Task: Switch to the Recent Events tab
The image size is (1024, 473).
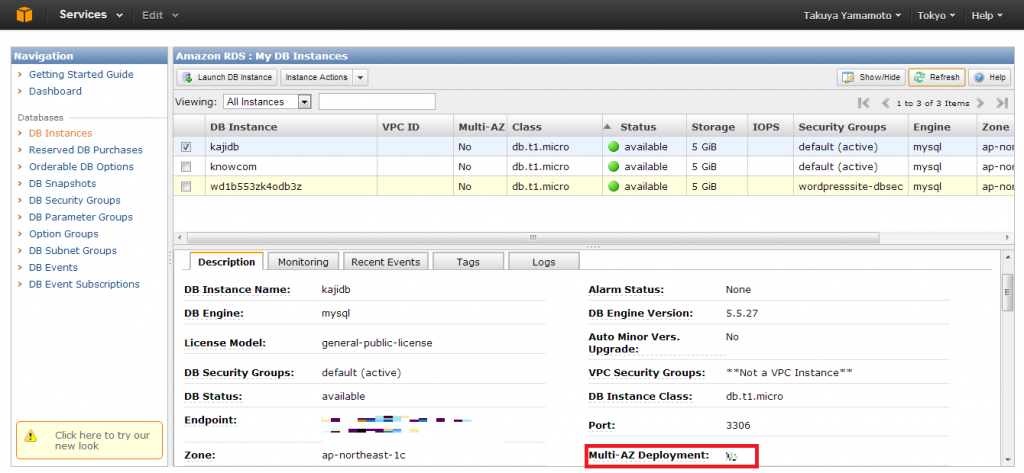Action: pos(385,262)
